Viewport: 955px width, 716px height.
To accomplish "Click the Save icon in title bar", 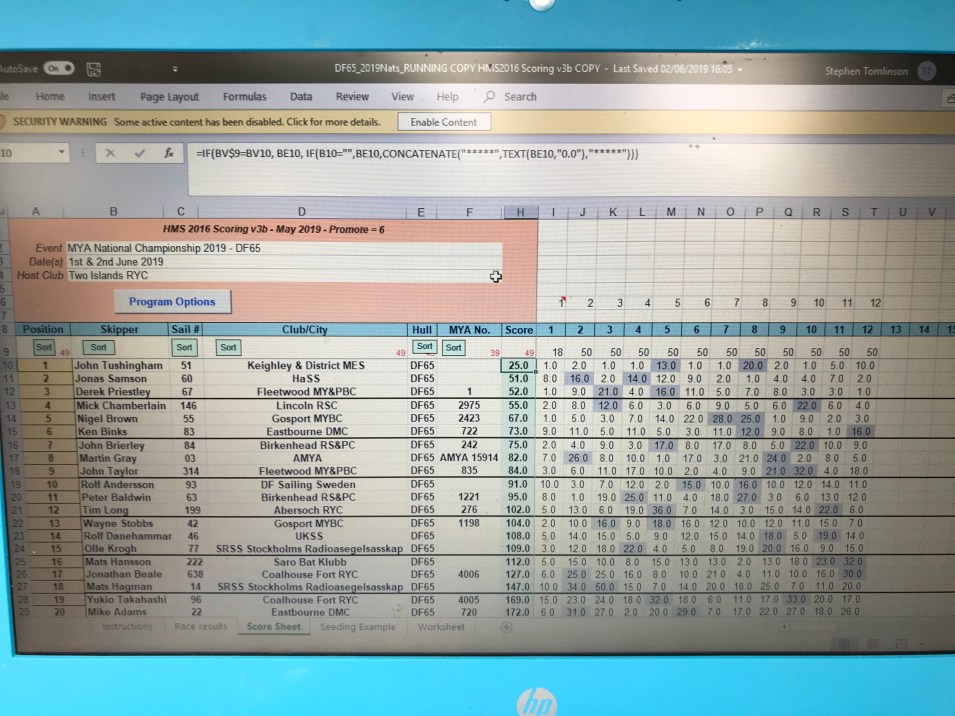I will 95,69.
